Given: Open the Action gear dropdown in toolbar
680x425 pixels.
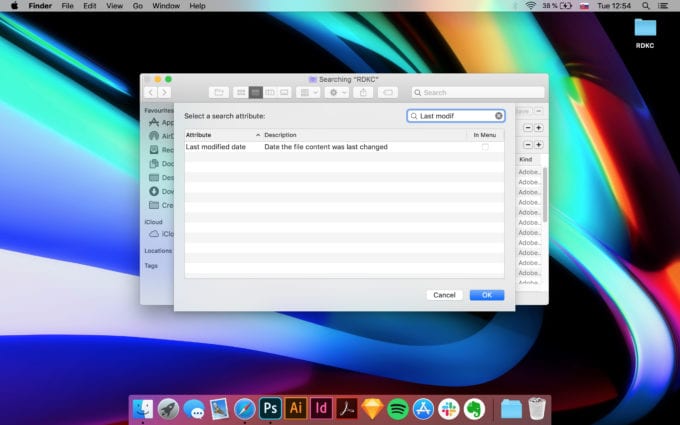Looking at the screenshot, I should tap(337, 92).
